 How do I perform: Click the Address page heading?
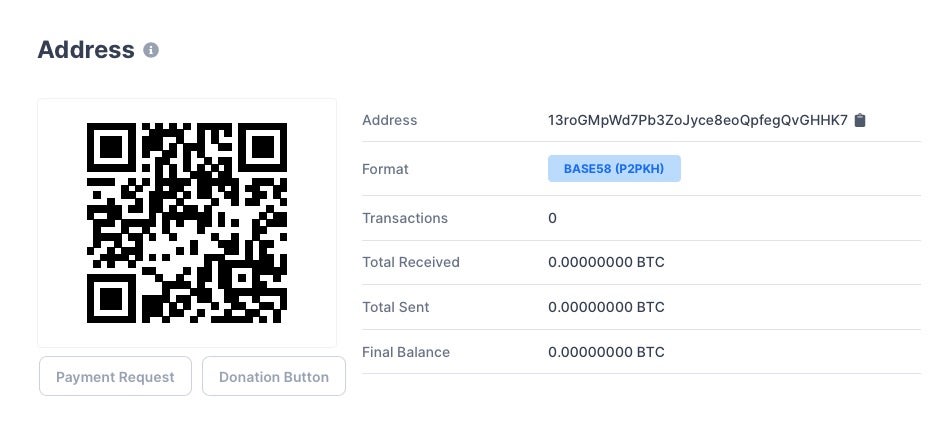(86, 50)
